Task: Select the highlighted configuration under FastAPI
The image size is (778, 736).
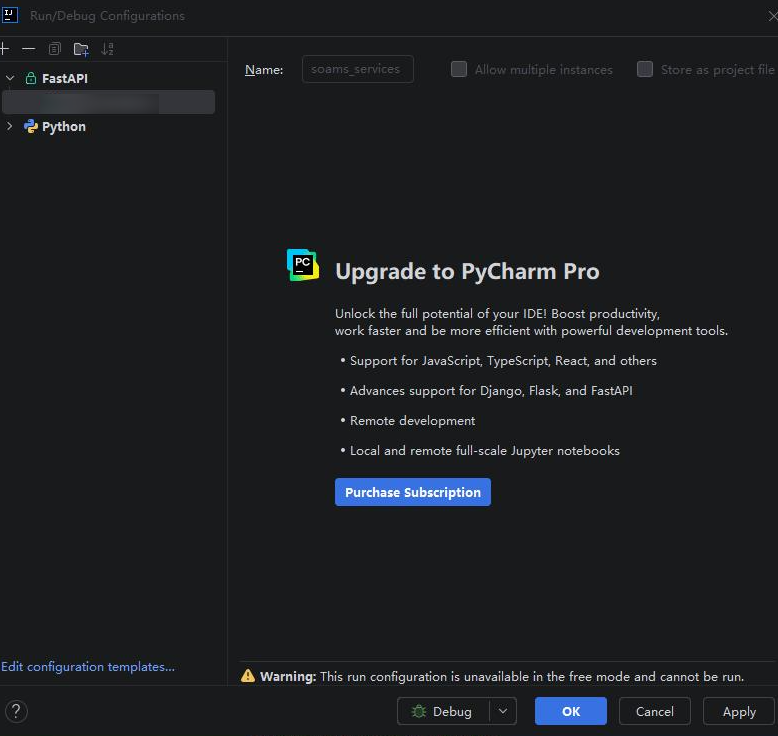Action: [x=108, y=102]
